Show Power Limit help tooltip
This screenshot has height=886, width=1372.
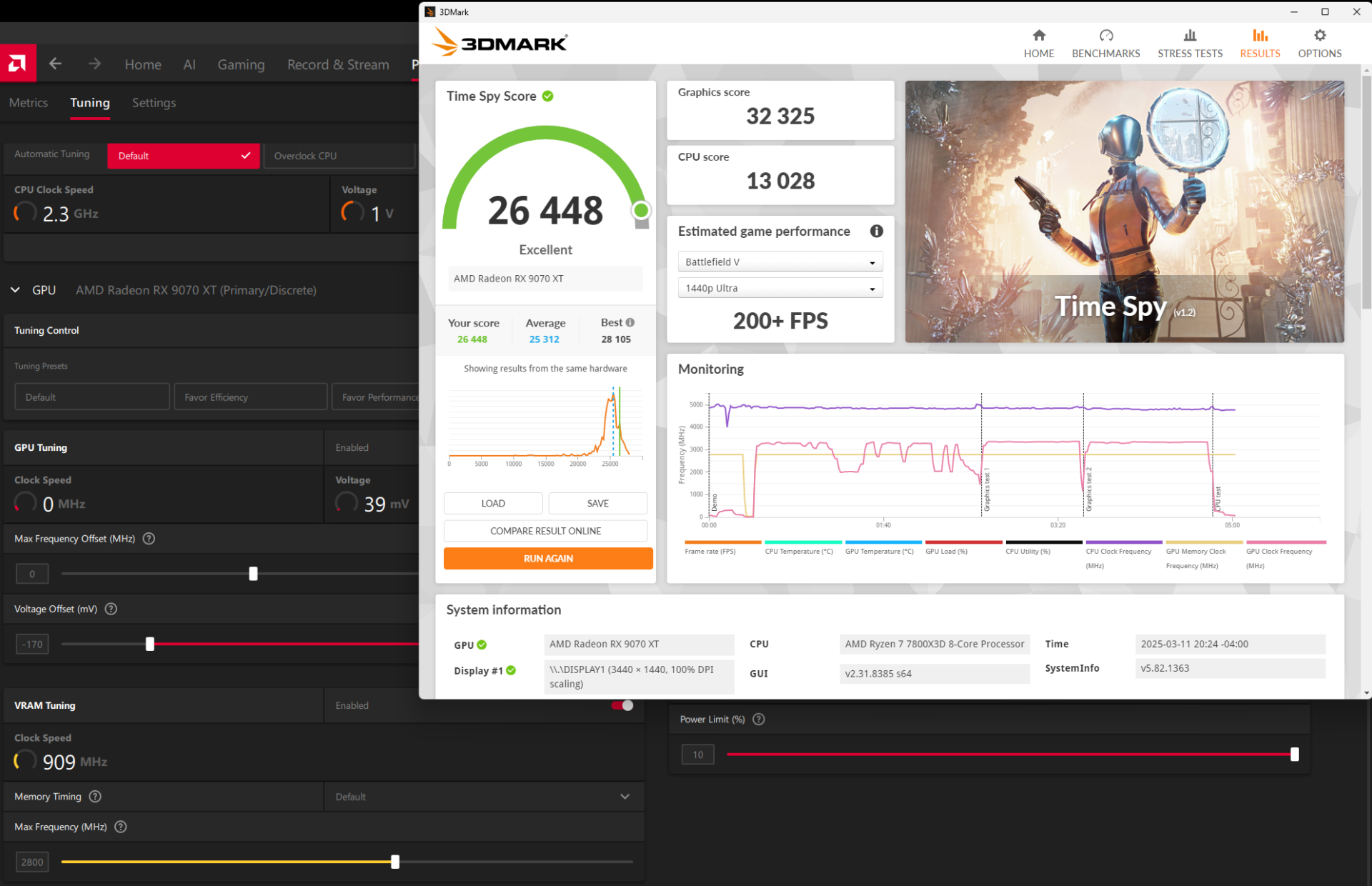pos(759,720)
